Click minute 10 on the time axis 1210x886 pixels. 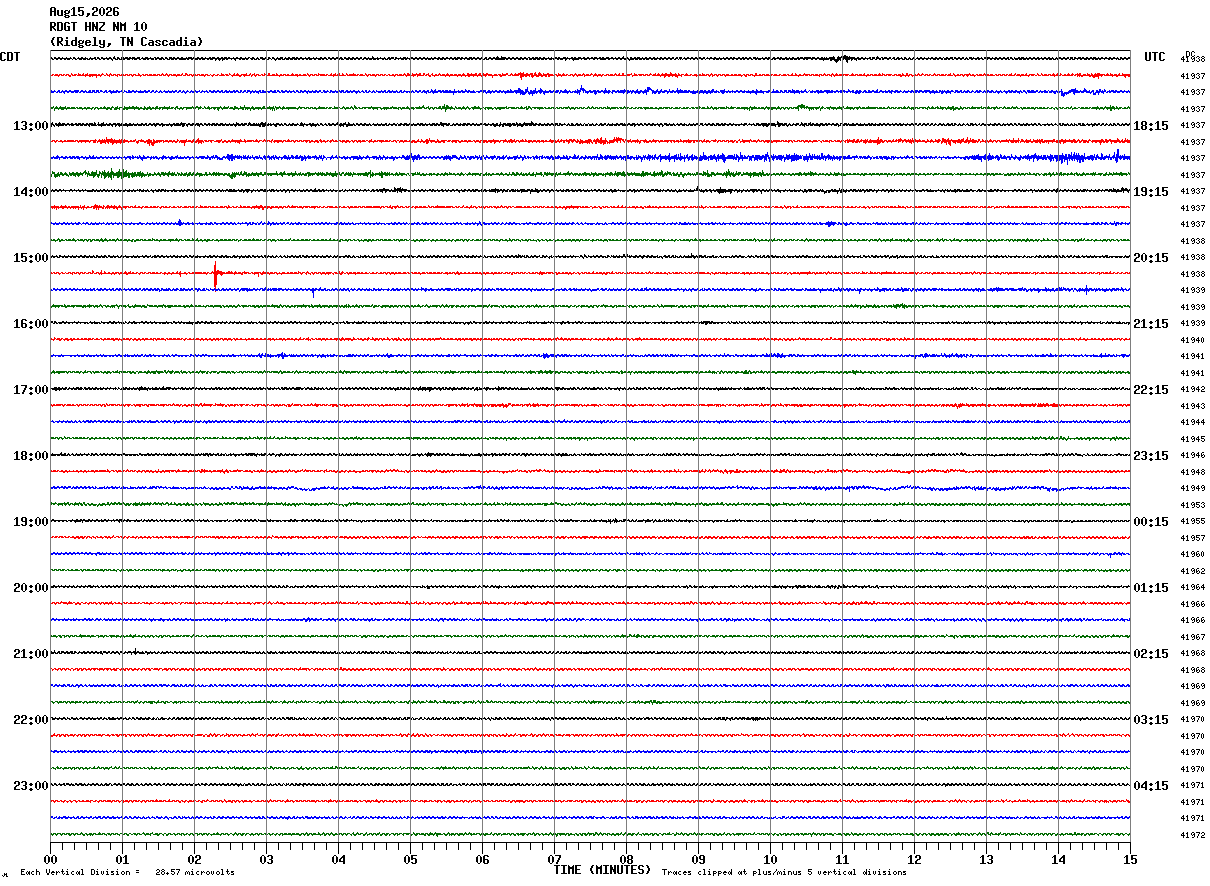(x=771, y=859)
